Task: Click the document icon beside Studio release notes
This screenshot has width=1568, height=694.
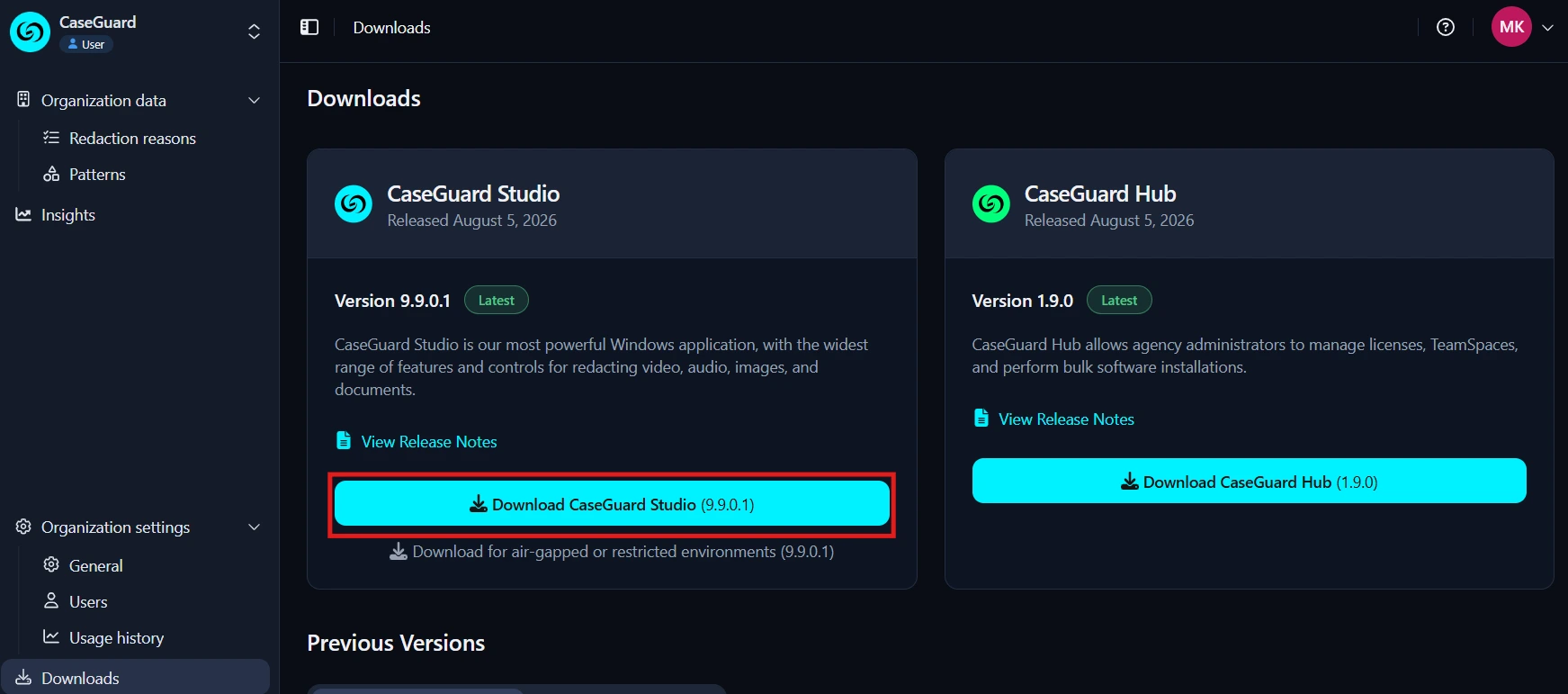Action: pos(344,440)
